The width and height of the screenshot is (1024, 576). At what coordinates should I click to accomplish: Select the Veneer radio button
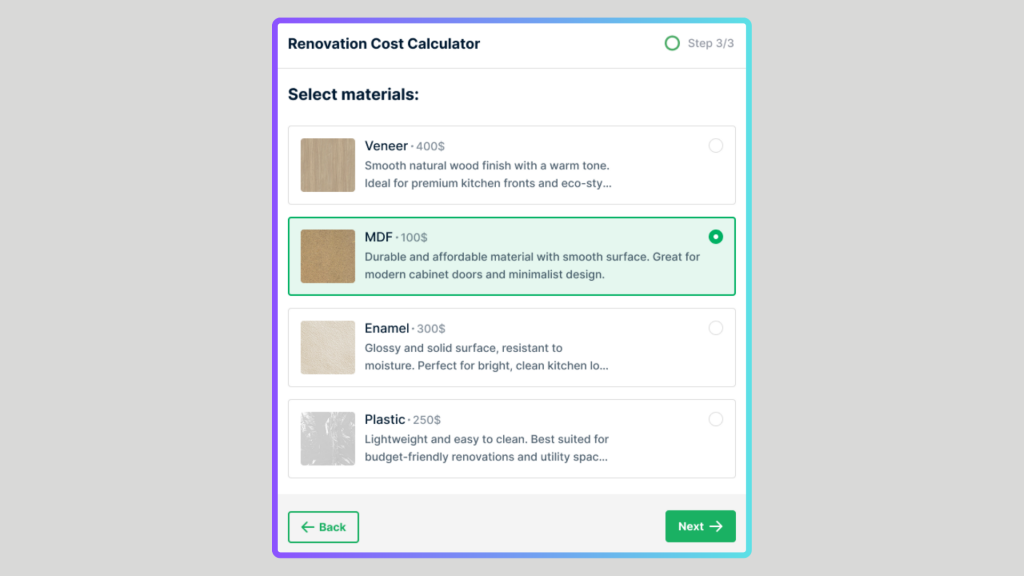tap(716, 146)
